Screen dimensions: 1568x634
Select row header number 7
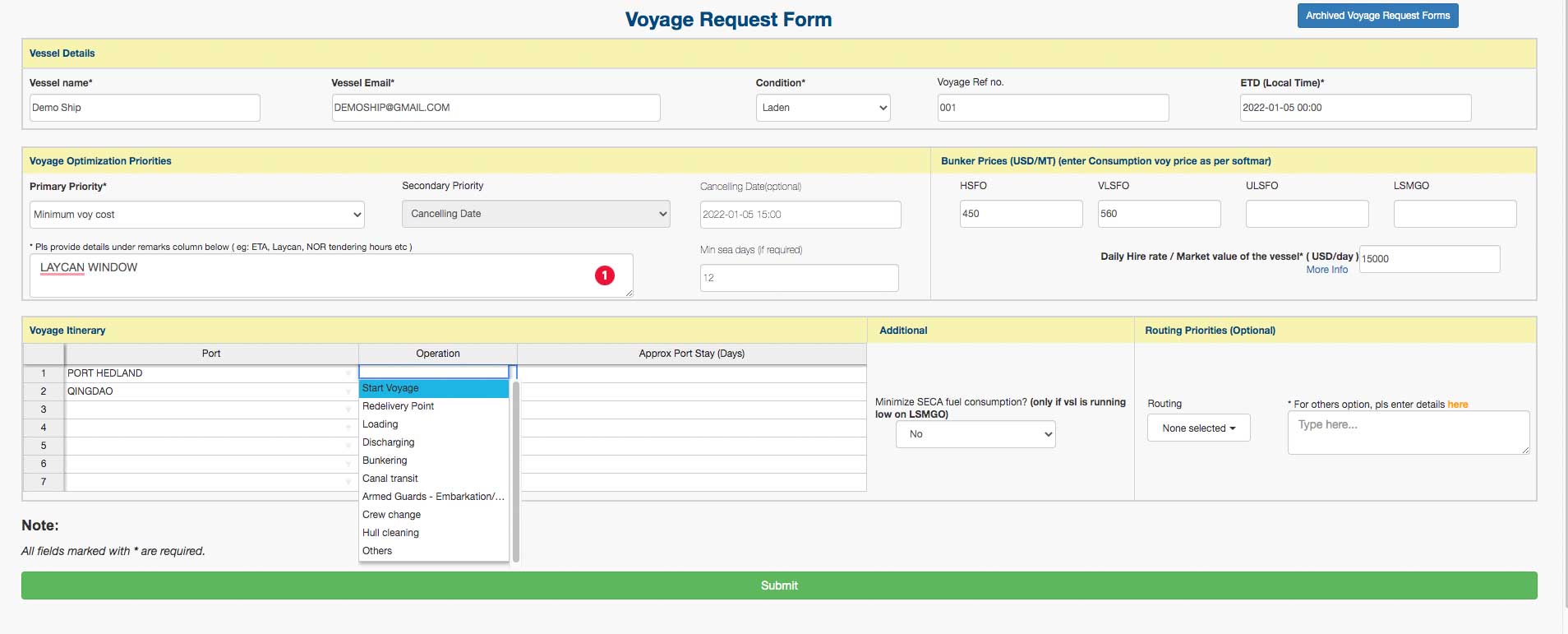[x=44, y=482]
